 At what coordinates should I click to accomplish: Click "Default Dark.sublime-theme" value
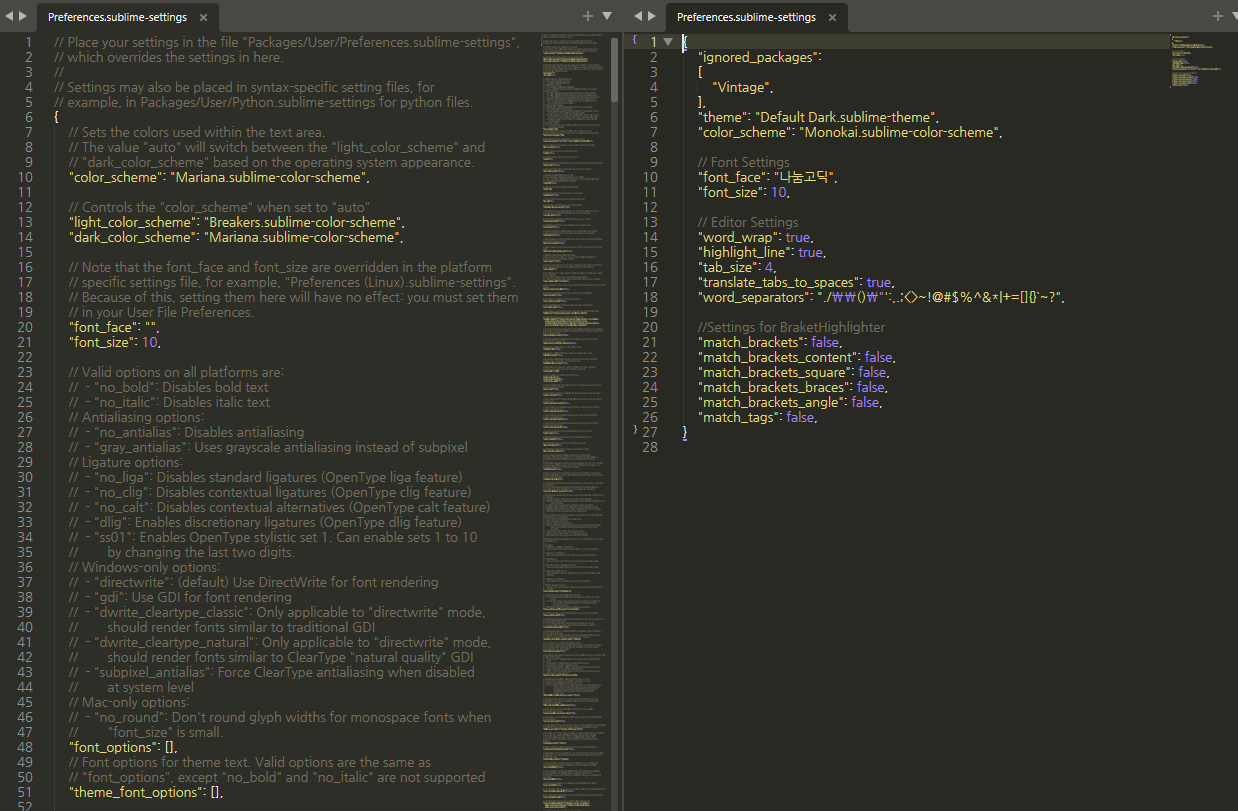[x=845, y=117]
